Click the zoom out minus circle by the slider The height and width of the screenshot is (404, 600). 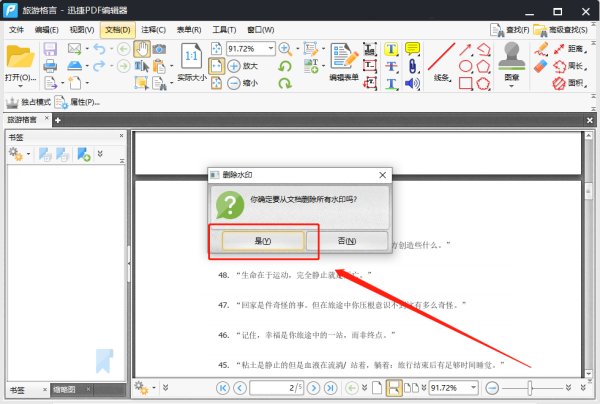[x=492, y=388]
